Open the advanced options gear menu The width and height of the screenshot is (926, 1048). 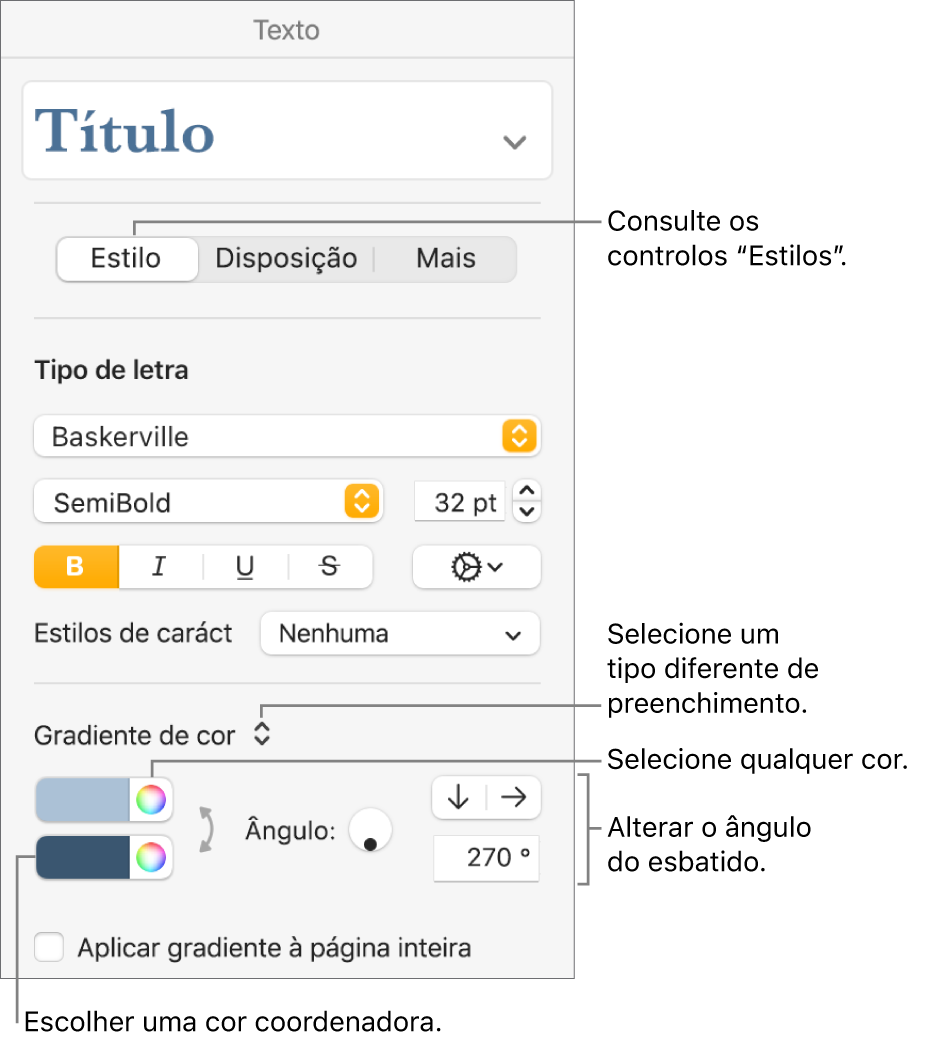(x=476, y=567)
